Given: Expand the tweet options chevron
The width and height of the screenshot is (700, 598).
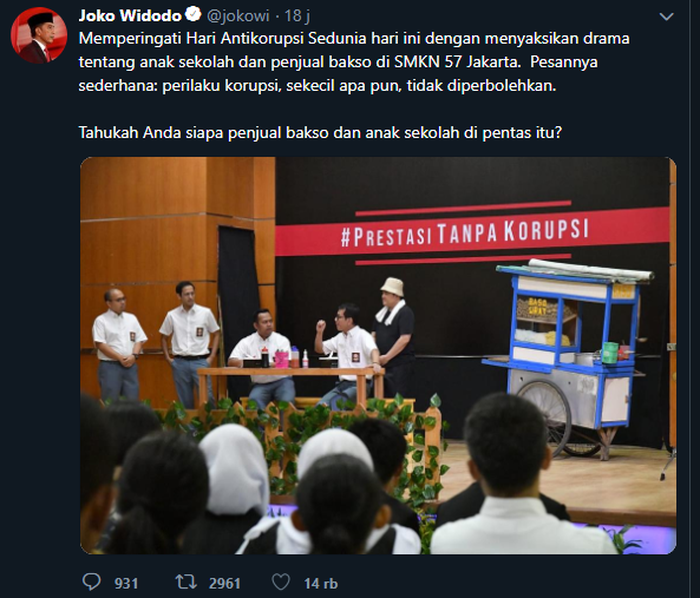Looking at the screenshot, I should tap(666, 17).
